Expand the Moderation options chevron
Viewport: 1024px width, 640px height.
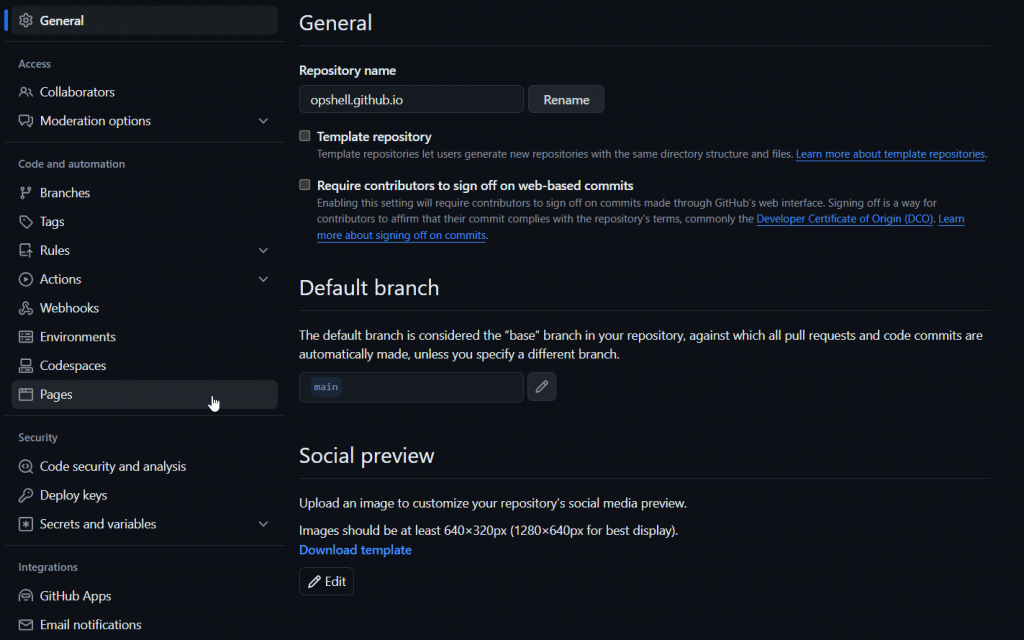[263, 121]
